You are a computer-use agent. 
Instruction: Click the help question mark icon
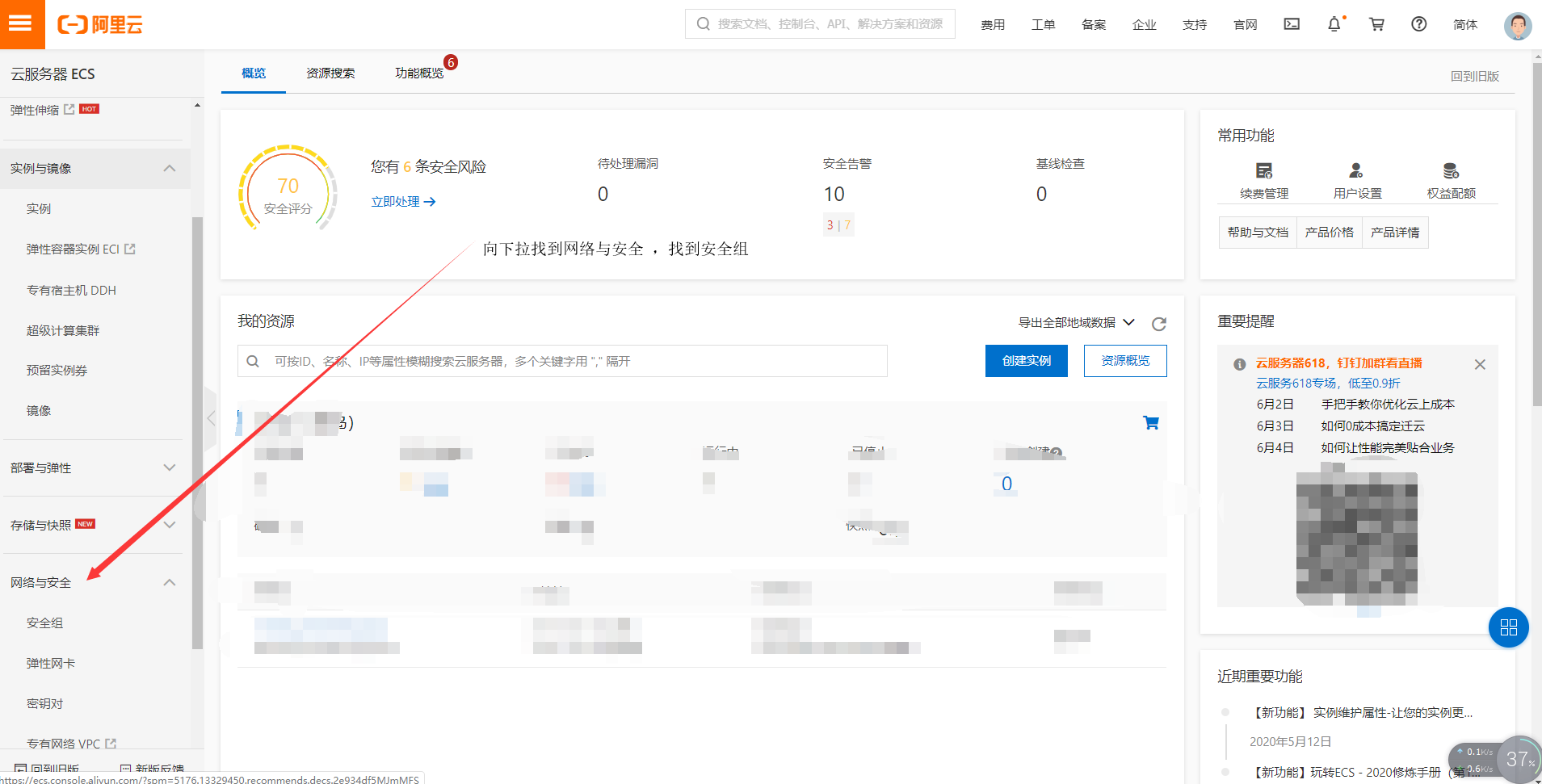coord(1419,24)
